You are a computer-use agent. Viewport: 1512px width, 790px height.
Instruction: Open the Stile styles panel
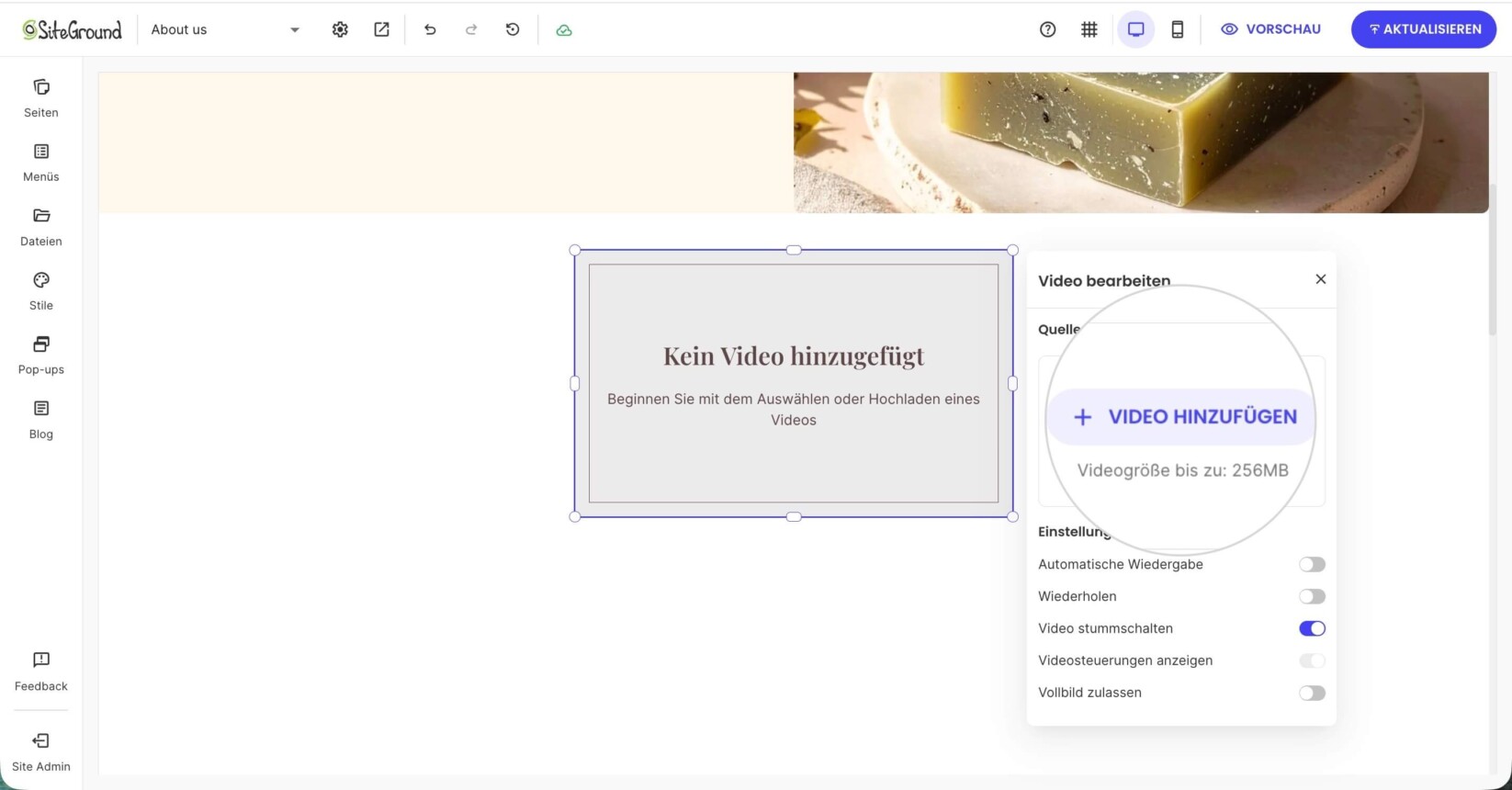click(41, 291)
